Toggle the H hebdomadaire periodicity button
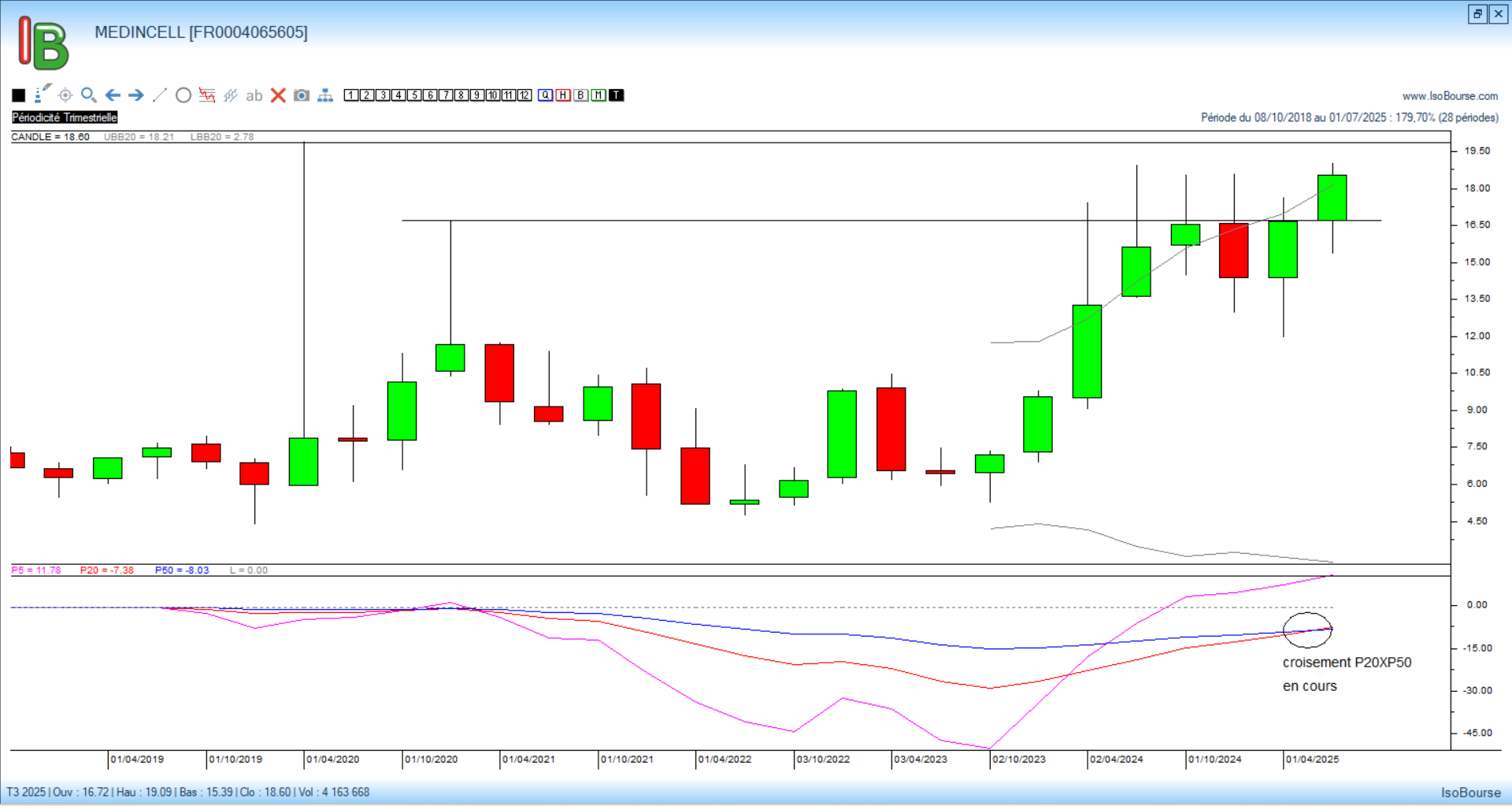 pyautogui.click(x=563, y=95)
